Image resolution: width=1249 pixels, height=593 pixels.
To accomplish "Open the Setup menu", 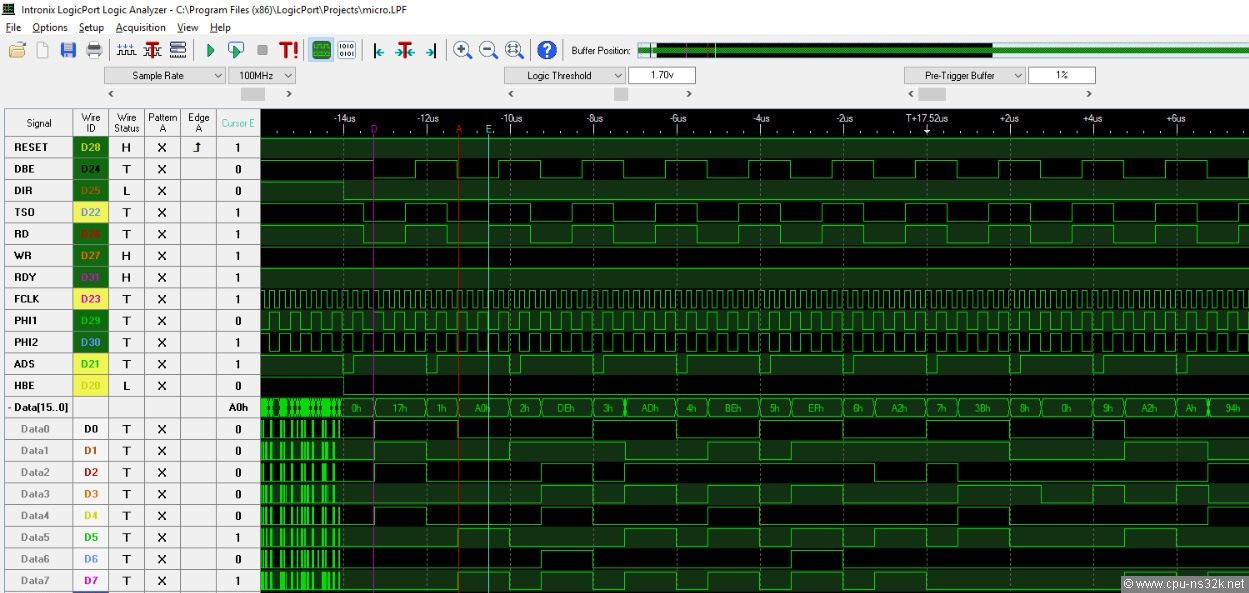I will tap(91, 27).
